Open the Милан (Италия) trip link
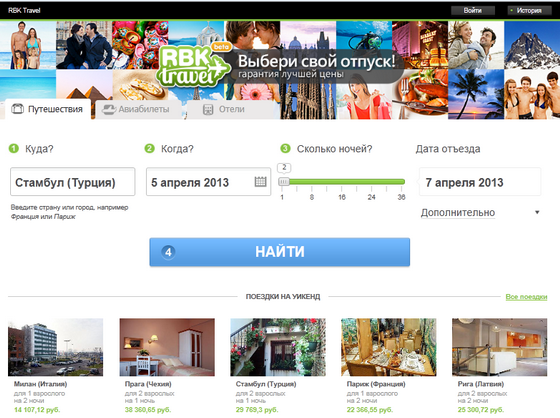The width and height of the screenshot is (560, 418). pos(40,384)
